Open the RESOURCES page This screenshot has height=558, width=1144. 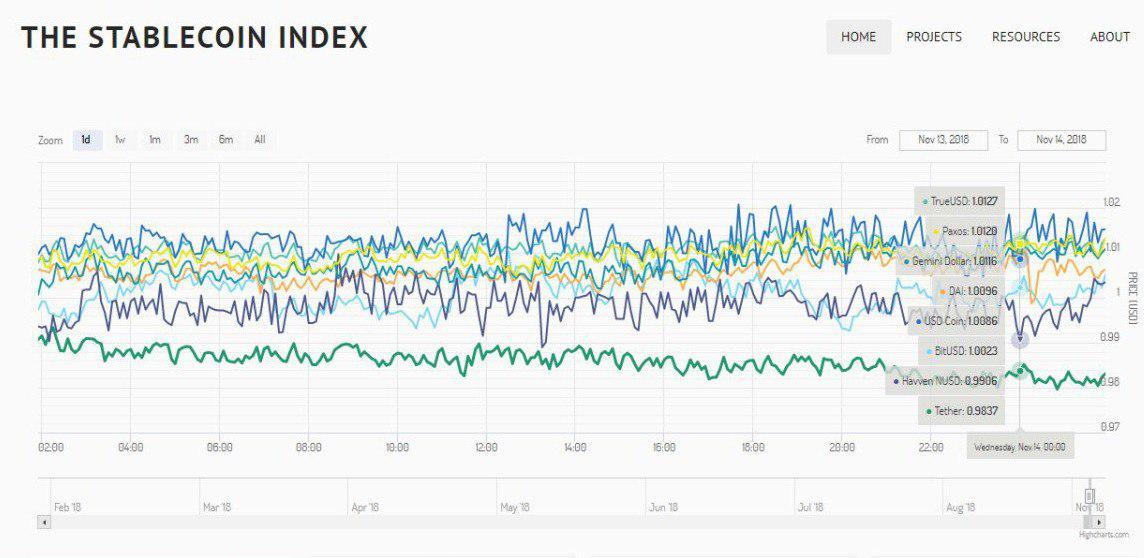[x=1026, y=36]
